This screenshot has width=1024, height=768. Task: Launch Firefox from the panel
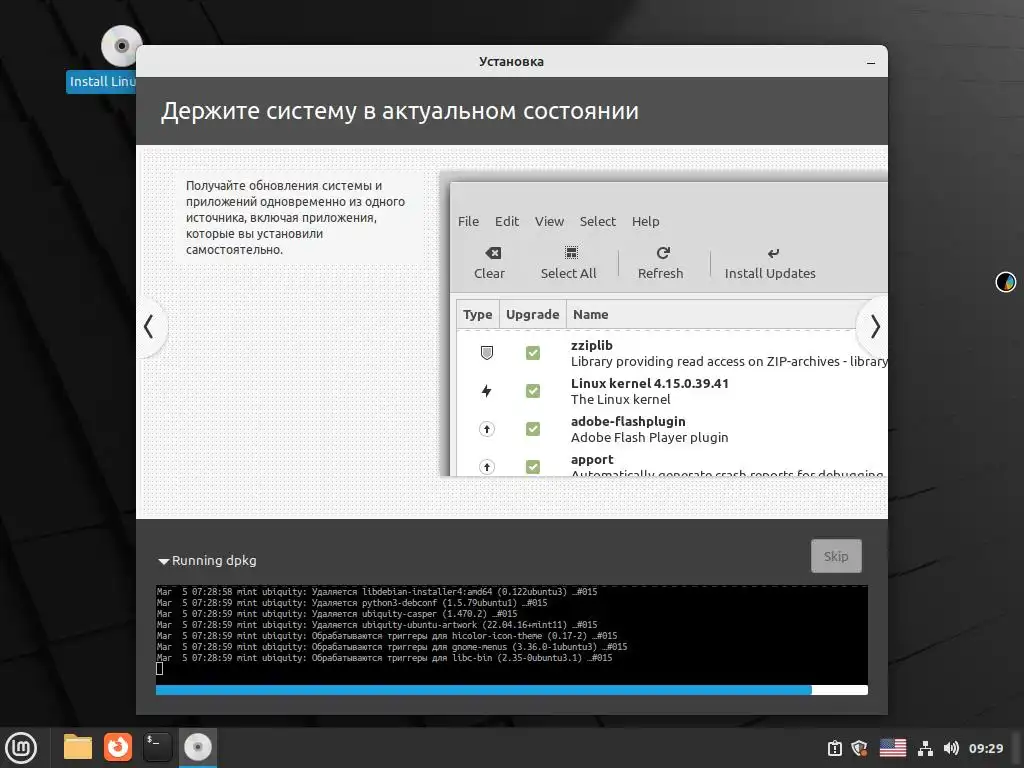[118, 747]
